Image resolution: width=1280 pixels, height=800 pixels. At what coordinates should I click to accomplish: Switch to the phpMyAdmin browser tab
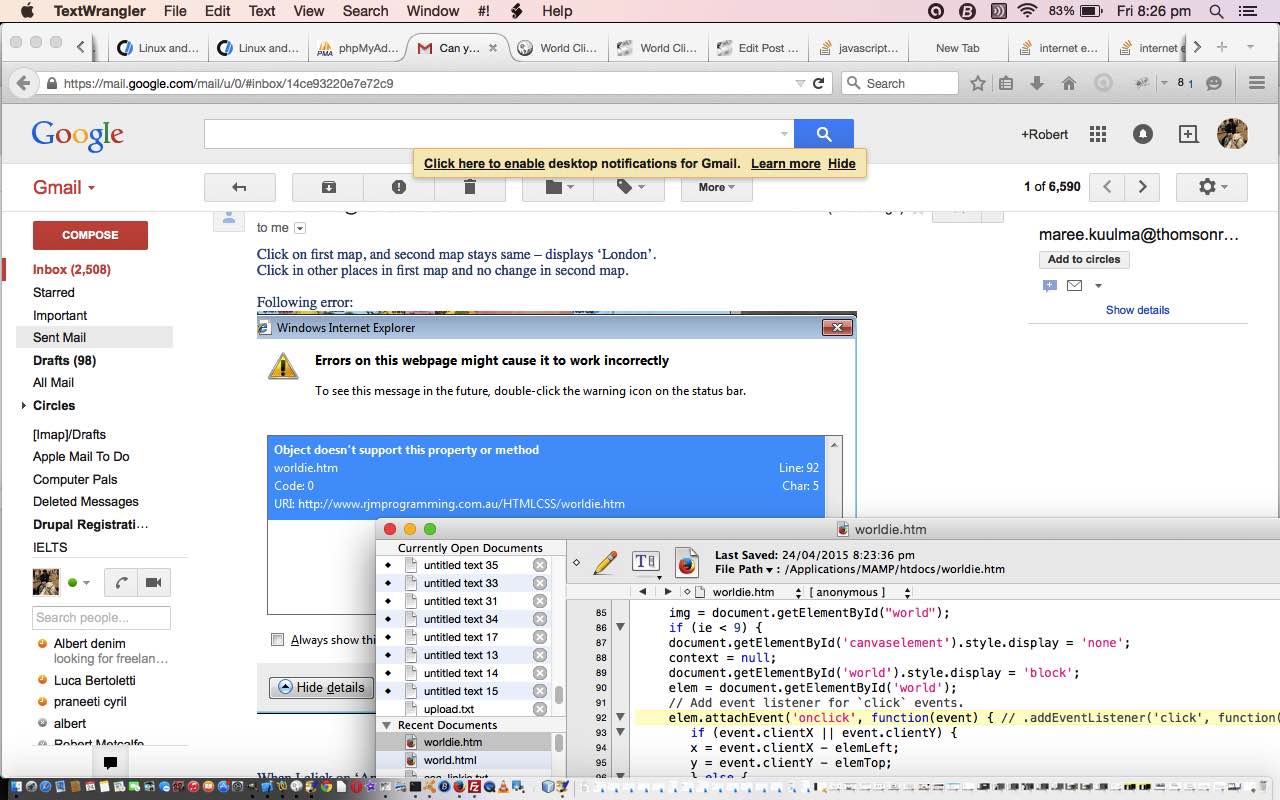pyautogui.click(x=358, y=48)
